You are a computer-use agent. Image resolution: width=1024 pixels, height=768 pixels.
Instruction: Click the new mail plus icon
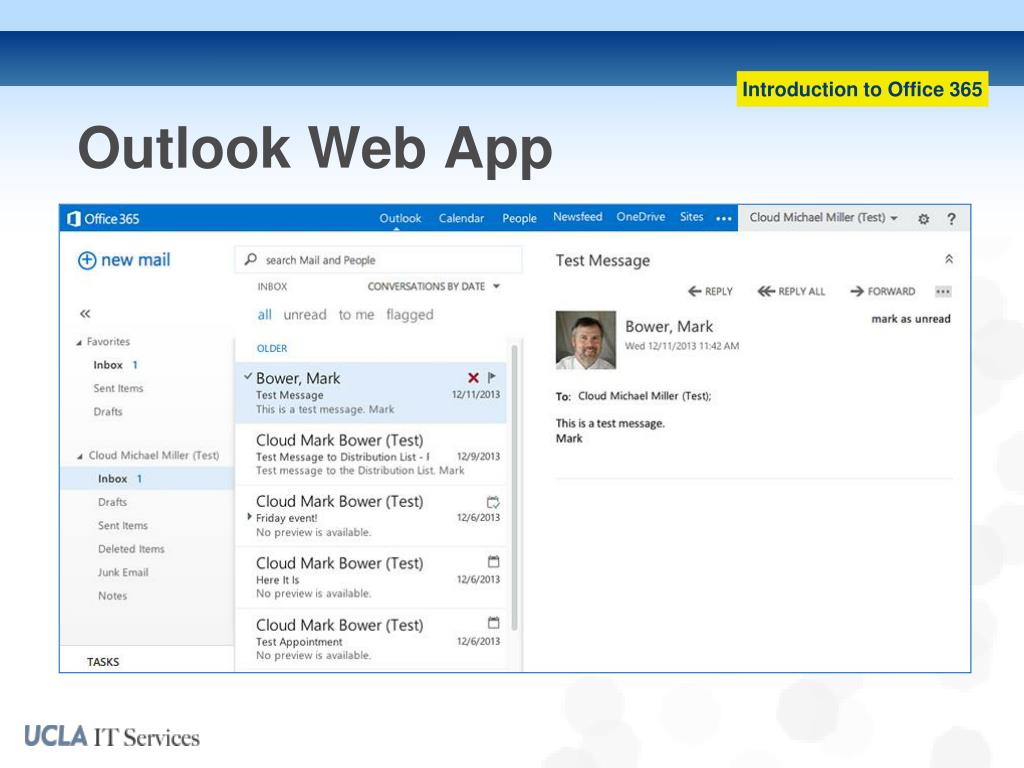[x=87, y=261]
